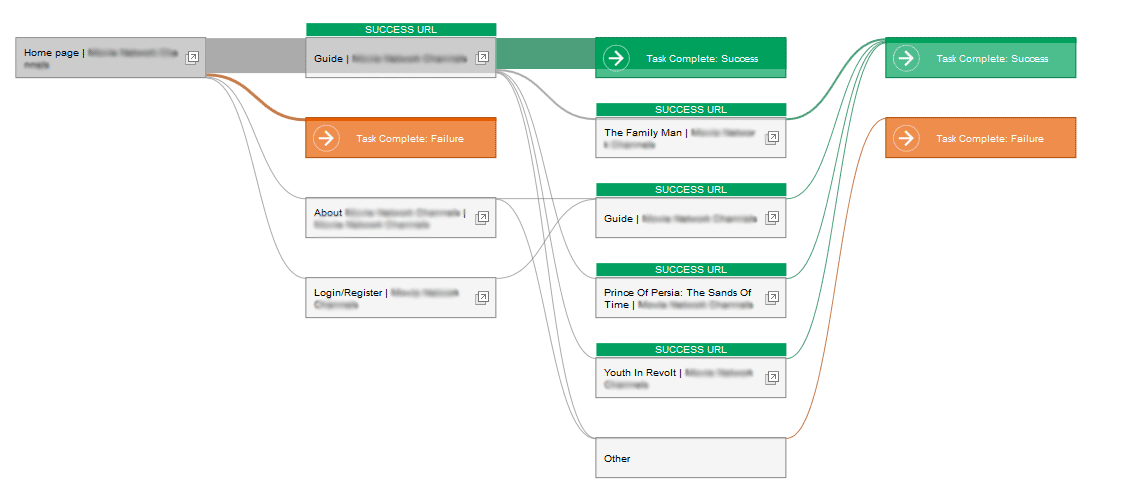Click the SUCCESS URL banner above Youth In Revolt

point(690,349)
